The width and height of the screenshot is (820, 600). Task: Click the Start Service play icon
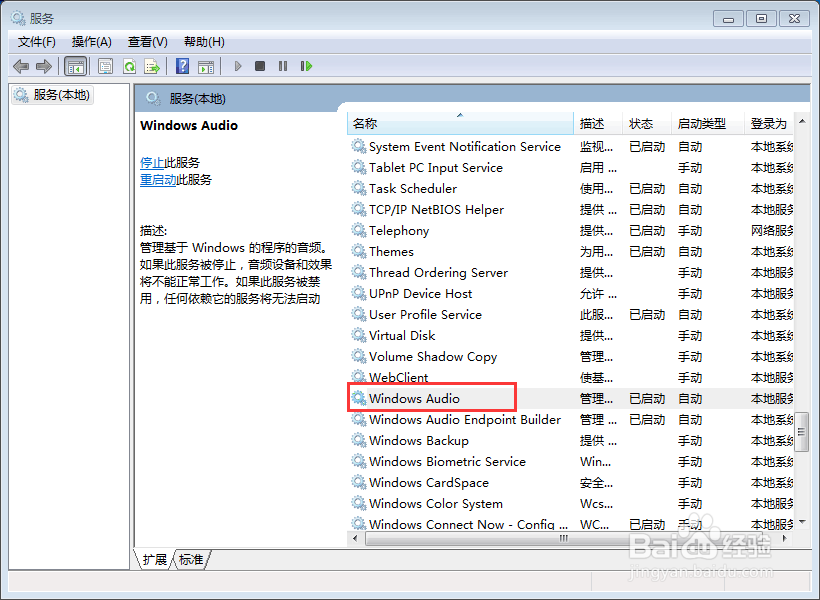coord(238,66)
